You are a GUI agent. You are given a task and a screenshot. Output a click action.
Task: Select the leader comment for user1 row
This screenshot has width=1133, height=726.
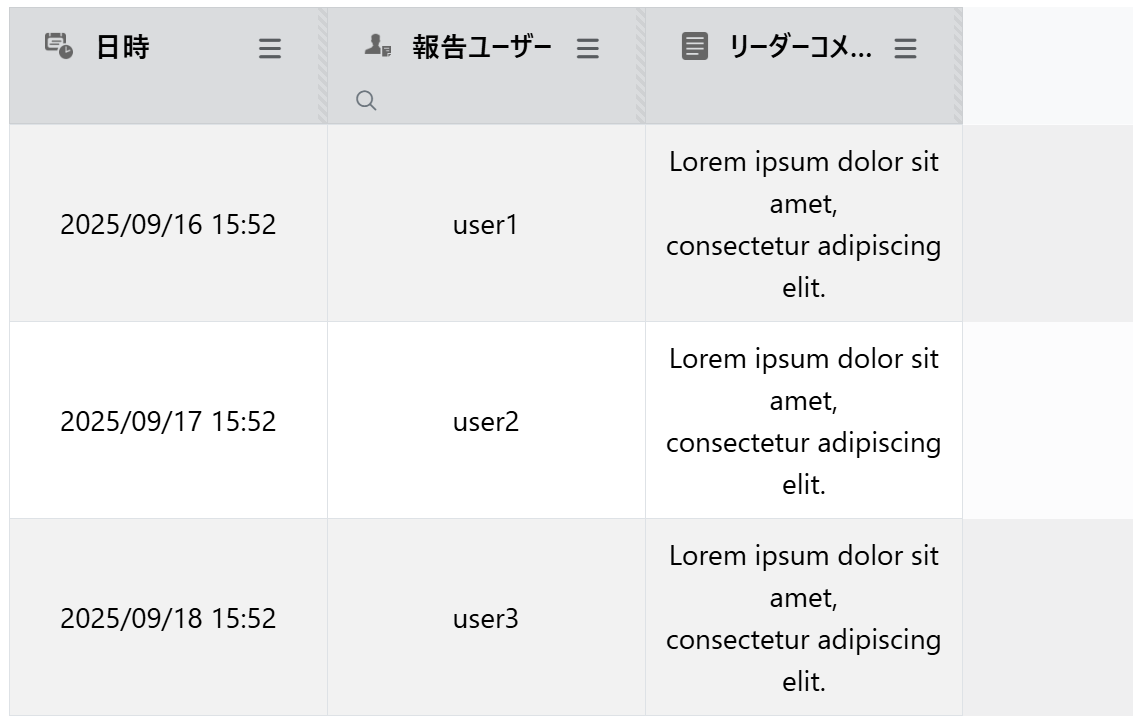pos(804,224)
